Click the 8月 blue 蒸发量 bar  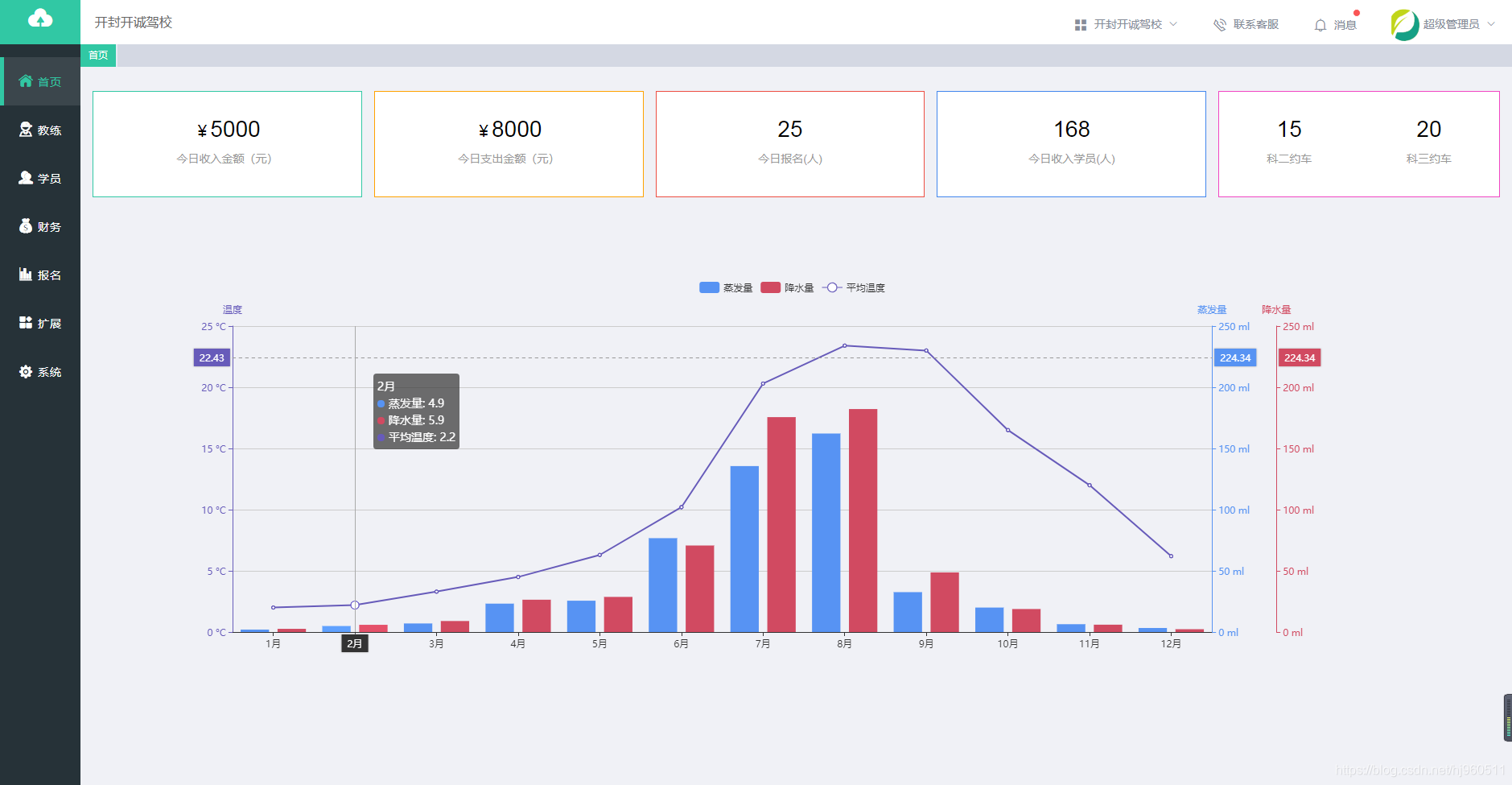(826, 533)
